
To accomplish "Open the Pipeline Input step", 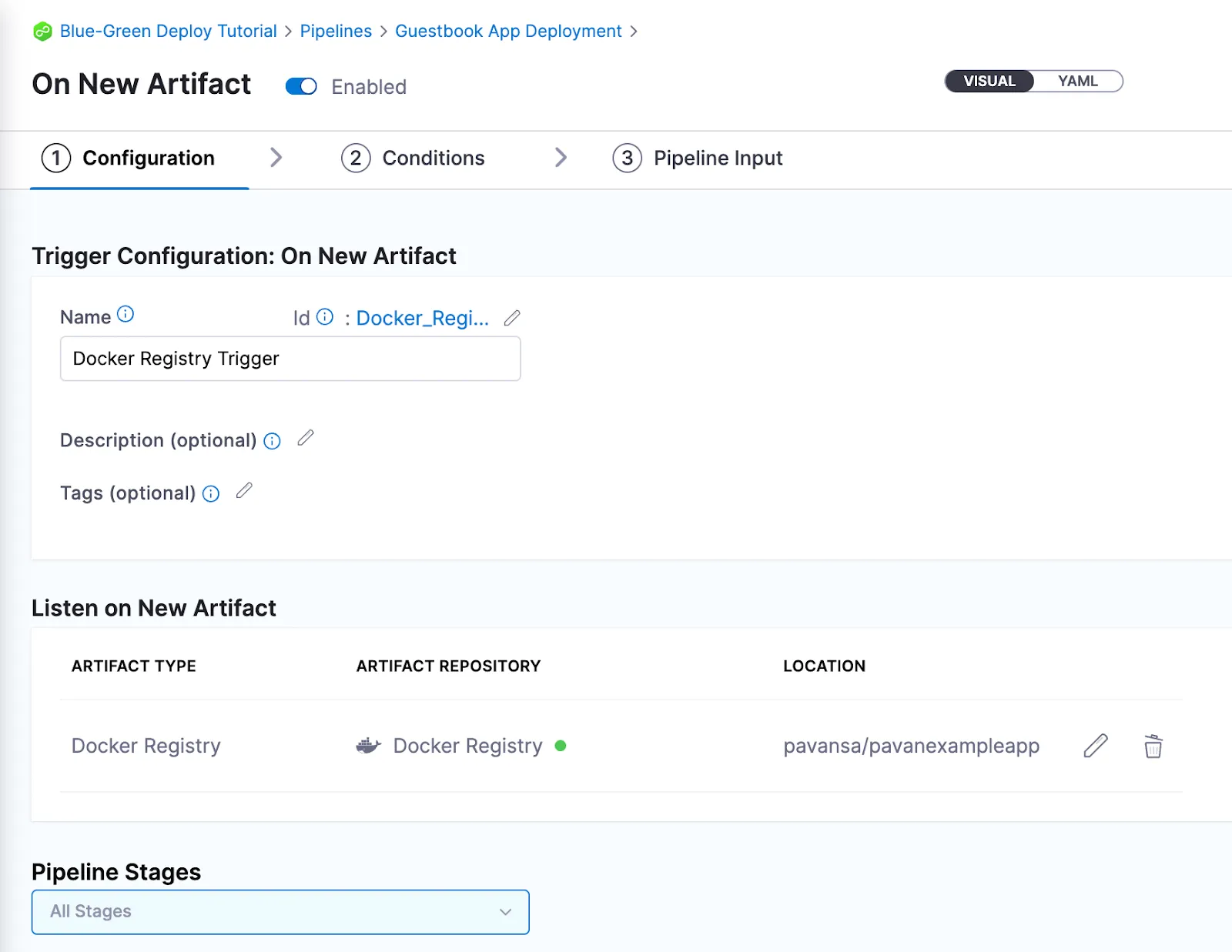I will [x=718, y=158].
